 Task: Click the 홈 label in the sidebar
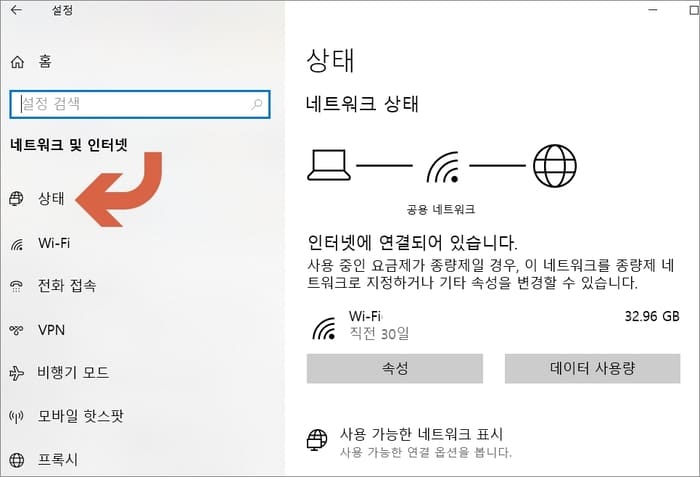pos(45,61)
